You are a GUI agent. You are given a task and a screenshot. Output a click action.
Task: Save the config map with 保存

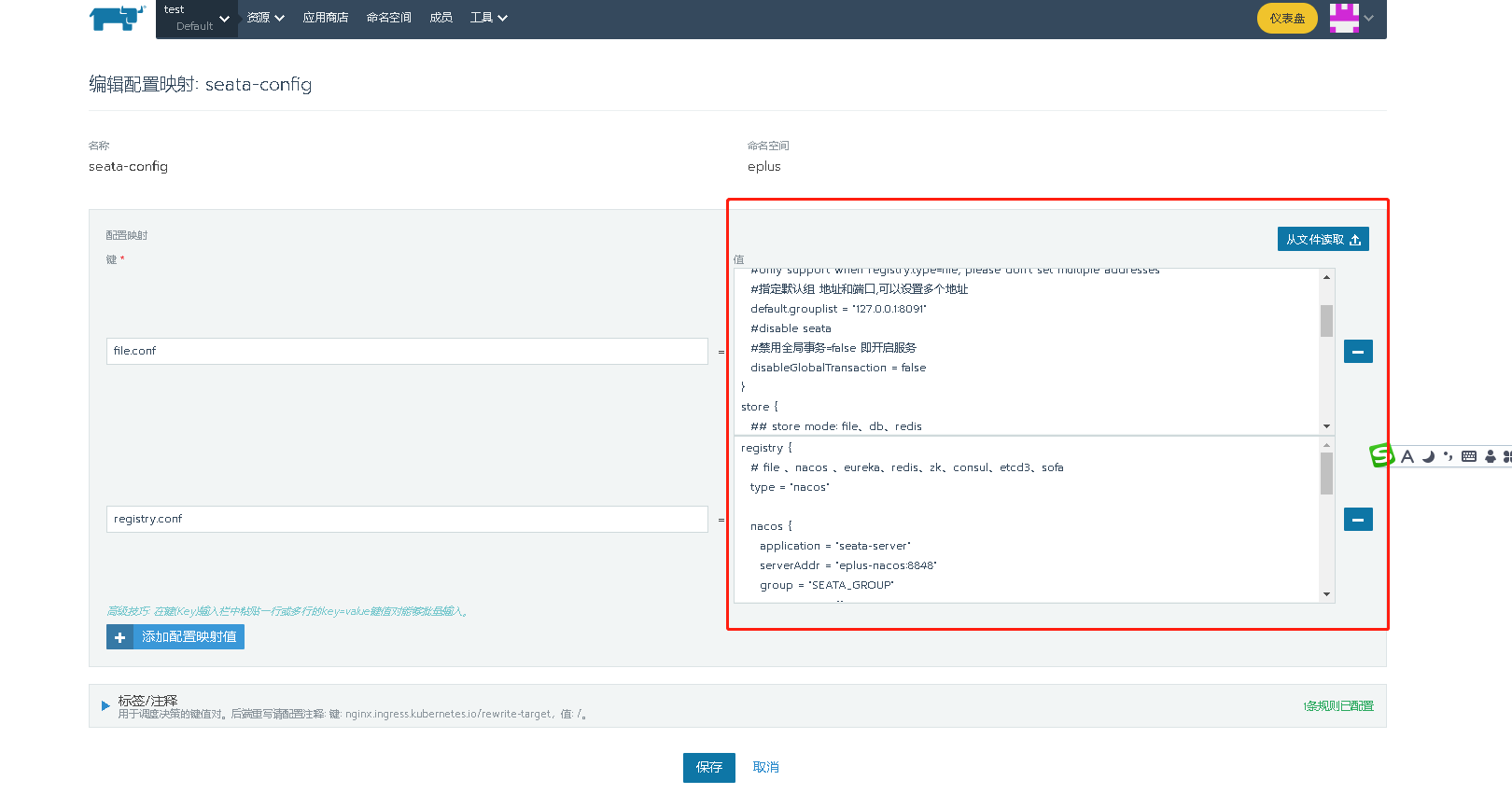709,768
